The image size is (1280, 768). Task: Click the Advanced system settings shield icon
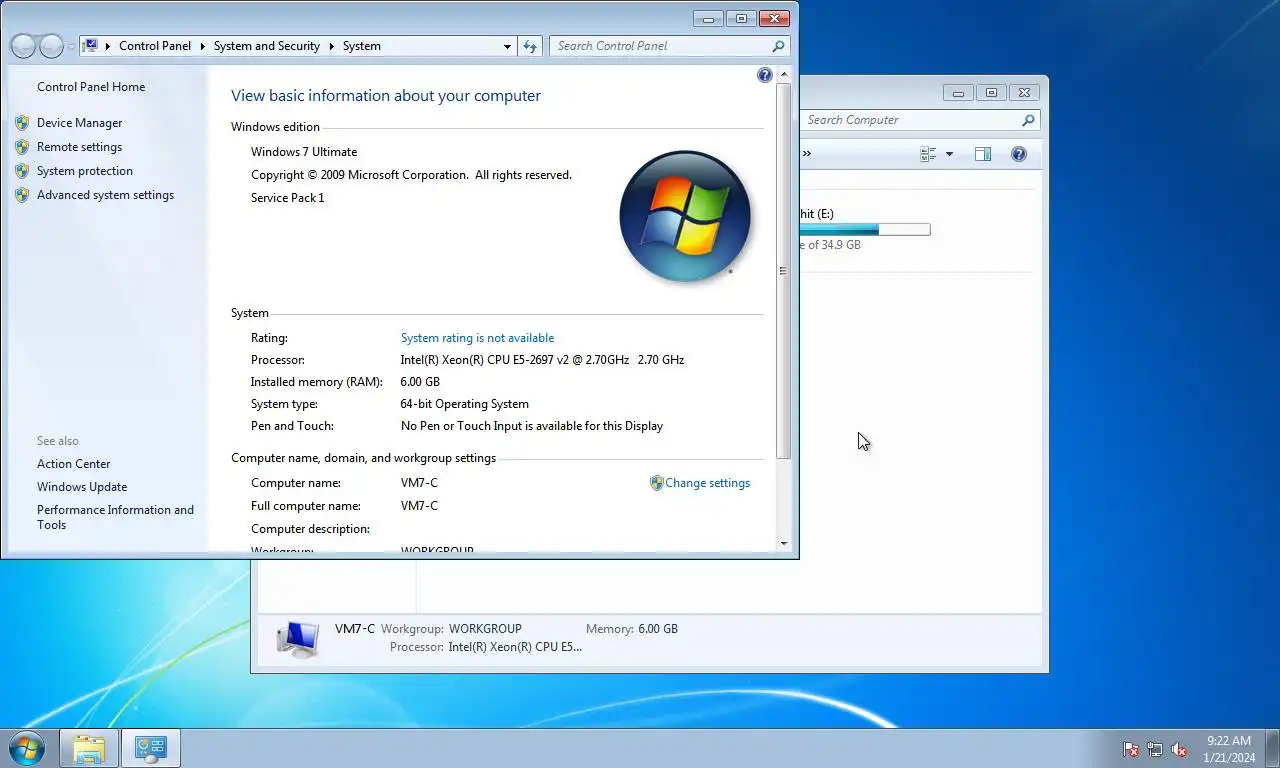pos(22,195)
